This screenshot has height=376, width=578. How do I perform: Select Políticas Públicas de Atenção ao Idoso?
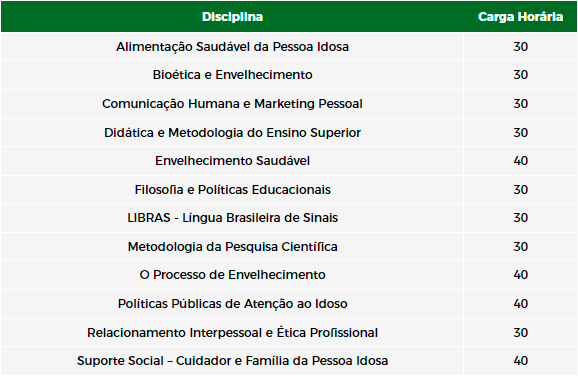coord(232,304)
